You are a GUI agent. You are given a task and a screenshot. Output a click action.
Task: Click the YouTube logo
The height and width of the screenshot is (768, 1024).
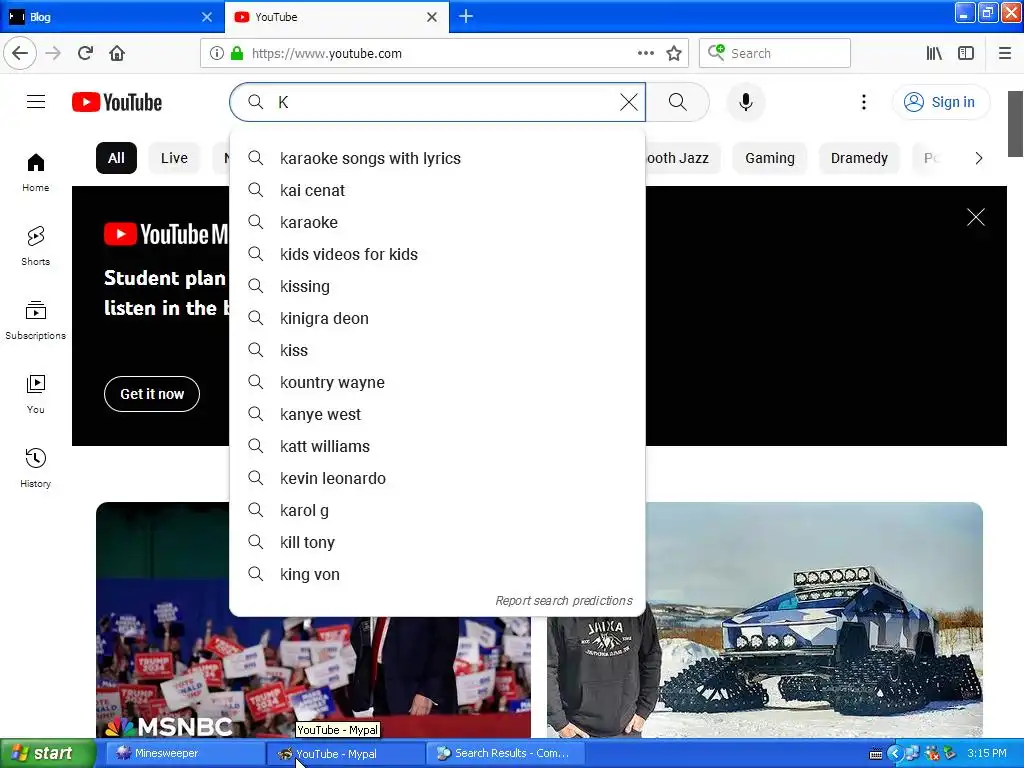117,103
